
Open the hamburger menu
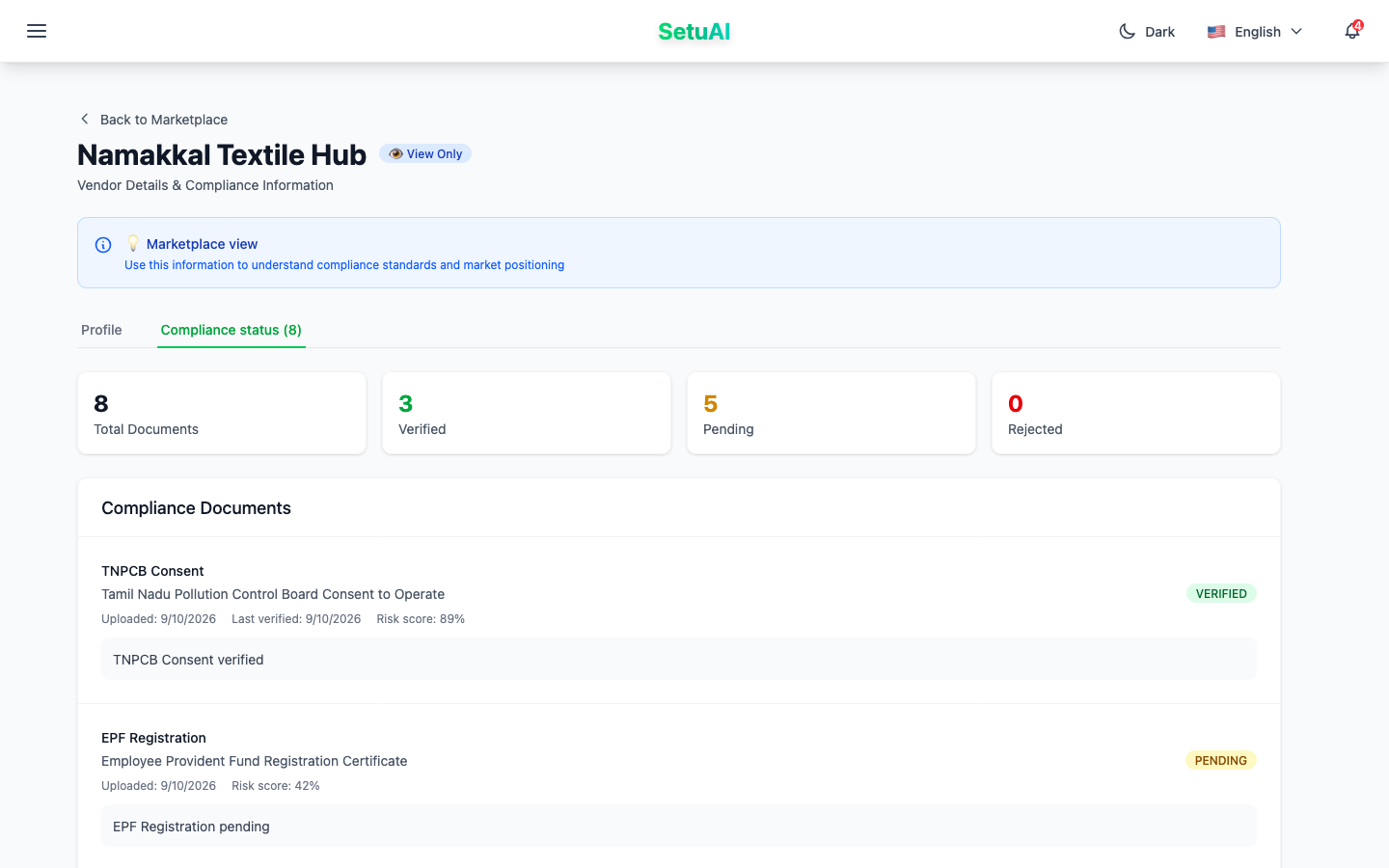point(37,31)
